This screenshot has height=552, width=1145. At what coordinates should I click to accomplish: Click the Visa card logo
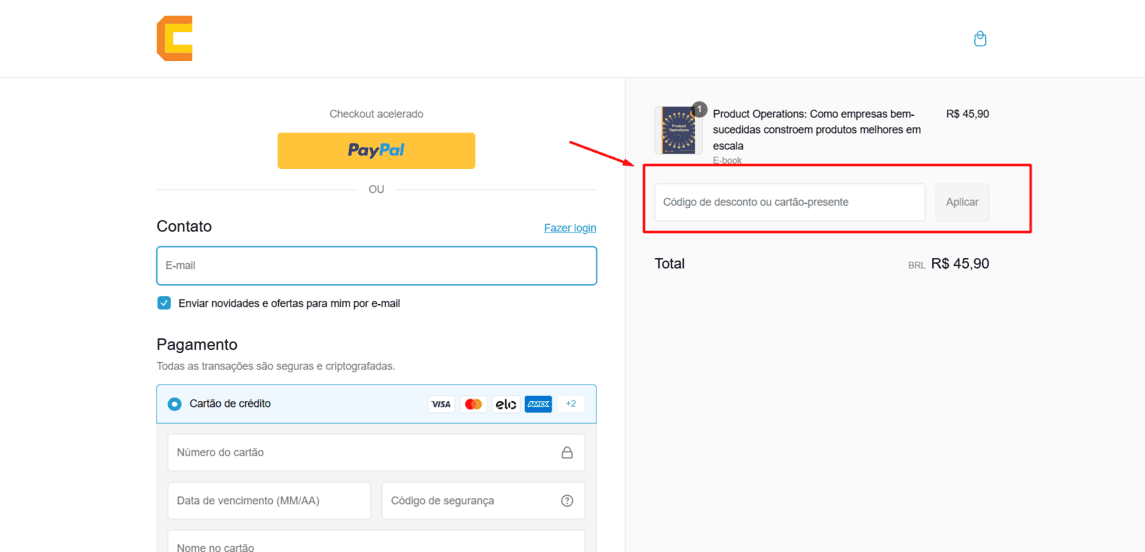(x=441, y=404)
